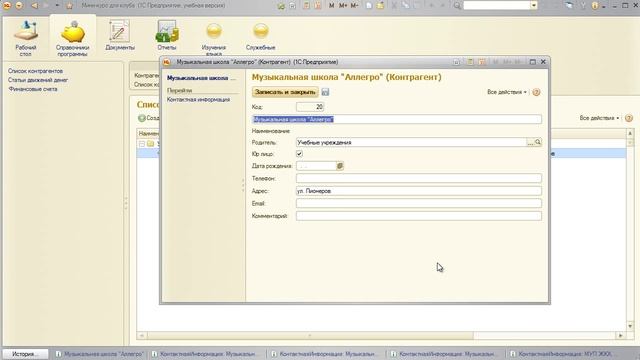The height and width of the screenshot is (360, 640).
Task: Open Список контрагентов link
Action: pos(35,71)
